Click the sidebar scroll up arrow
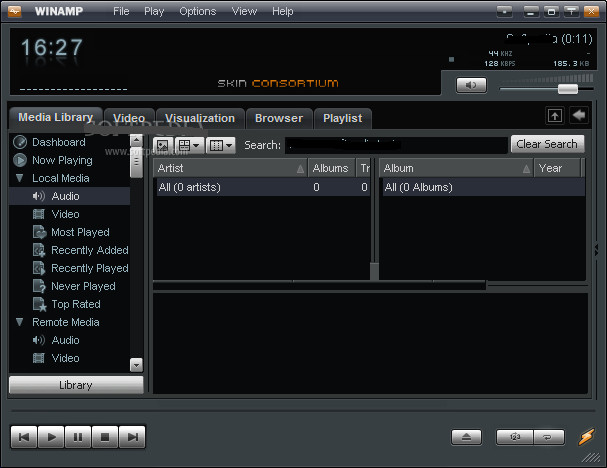 [136, 140]
